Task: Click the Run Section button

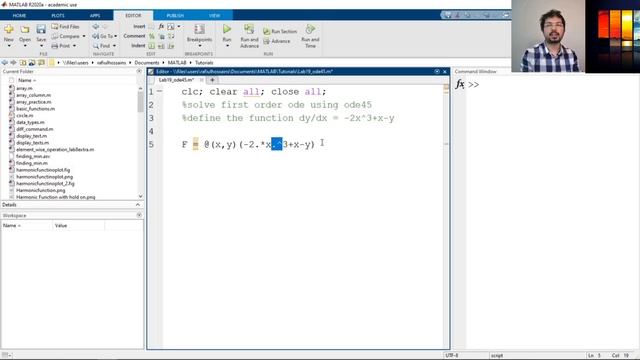Action: (x=280, y=31)
